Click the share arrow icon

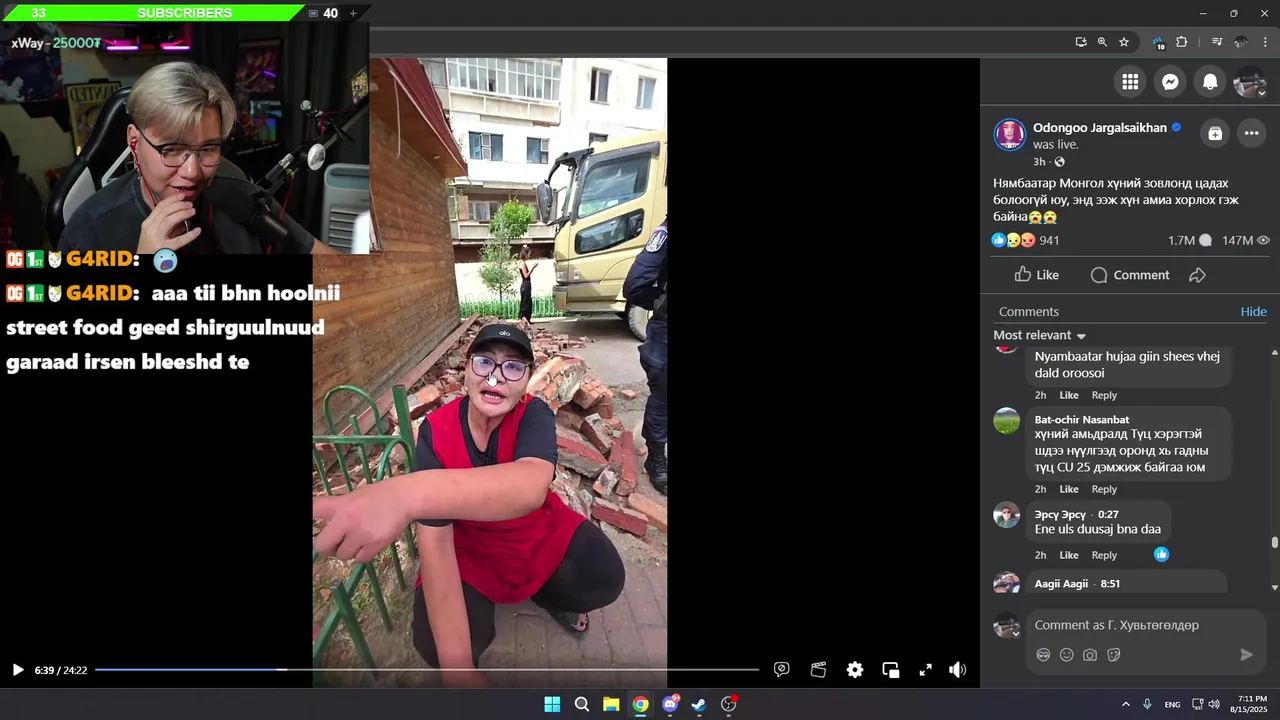coord(1197,275)
